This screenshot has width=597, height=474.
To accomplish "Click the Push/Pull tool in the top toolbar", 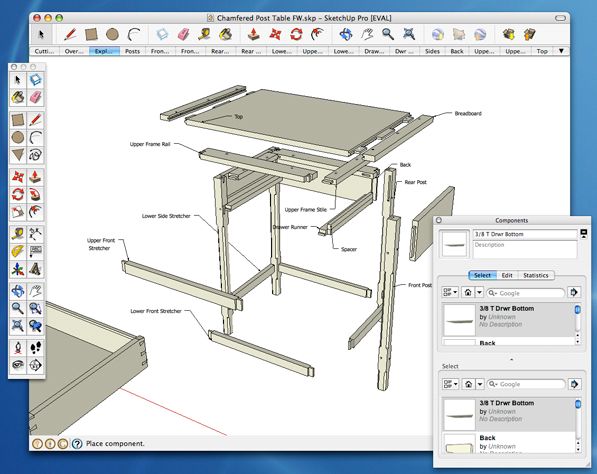I will tap(253, 34).
